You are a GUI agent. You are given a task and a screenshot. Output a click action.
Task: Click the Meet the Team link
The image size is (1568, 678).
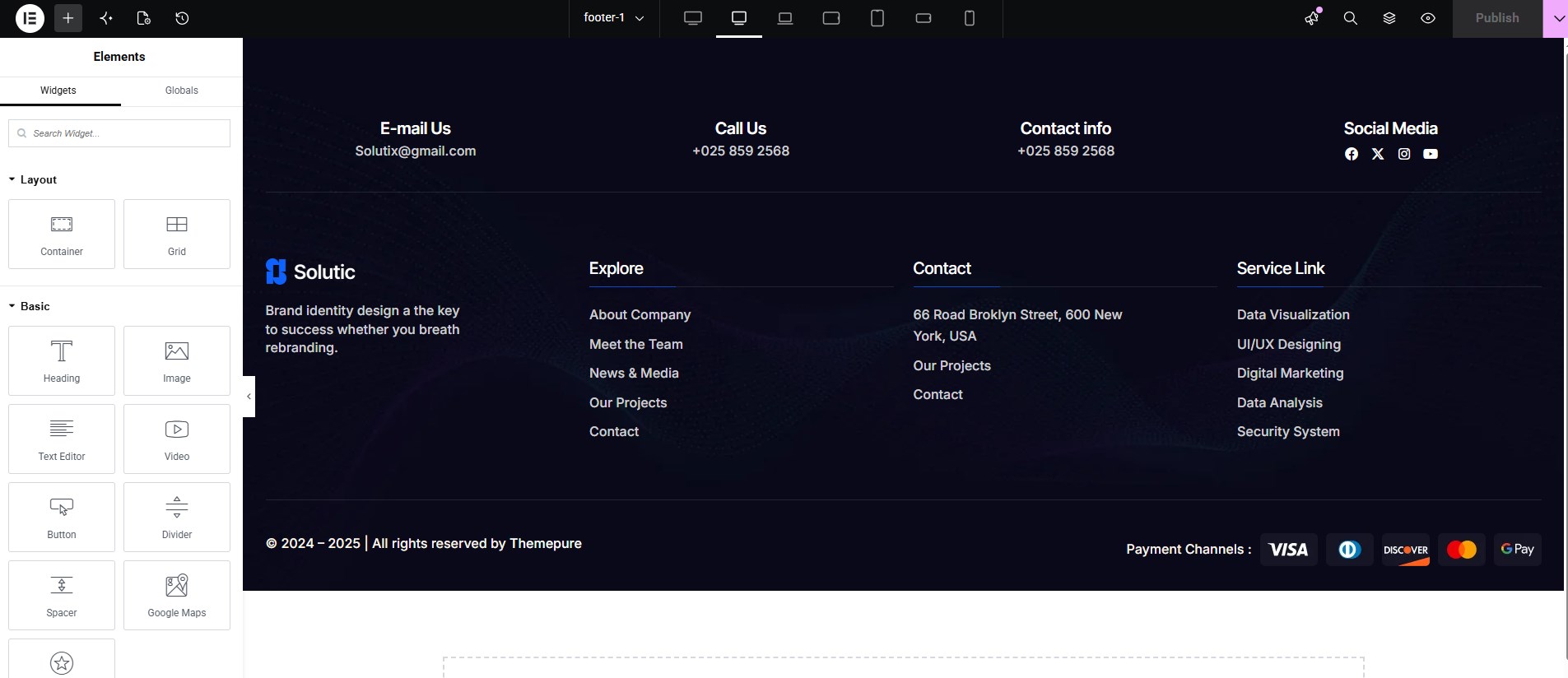pos(636,344)
